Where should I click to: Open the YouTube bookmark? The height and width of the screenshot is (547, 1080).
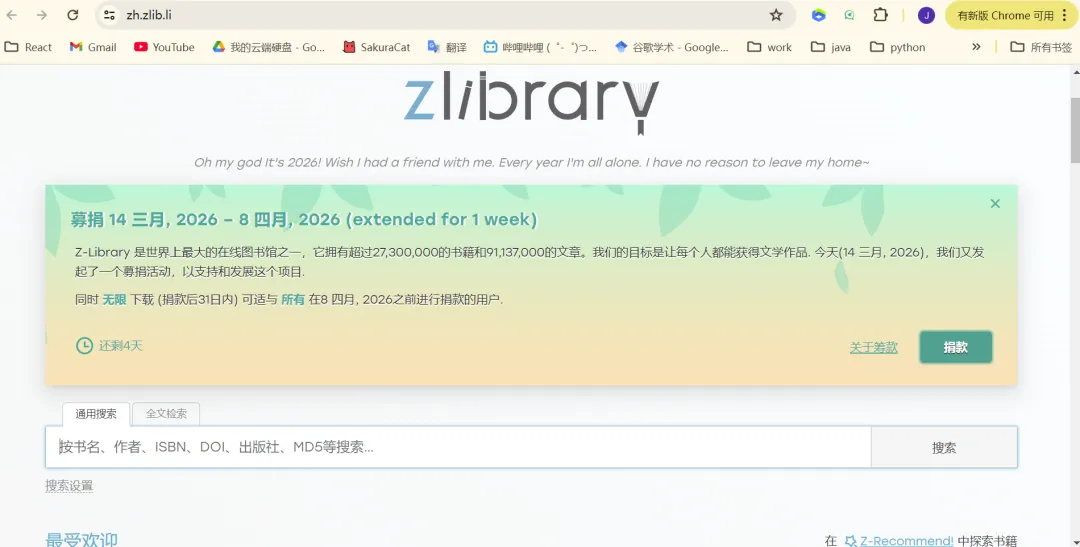pos(164,47)
